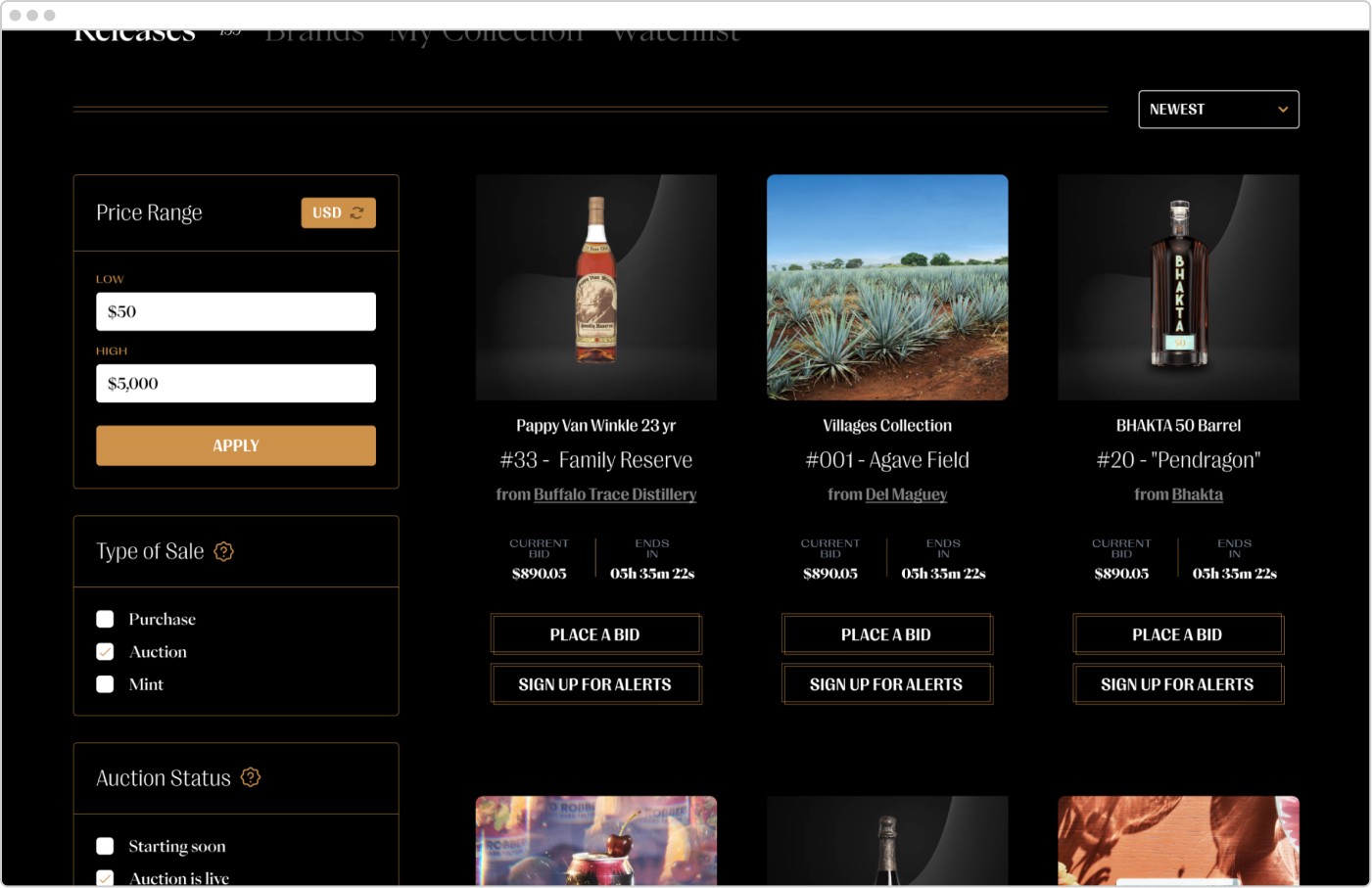Uncheck the Auction checkbox
Viewport: 1372px width, 888px height.
click(105, 651)
